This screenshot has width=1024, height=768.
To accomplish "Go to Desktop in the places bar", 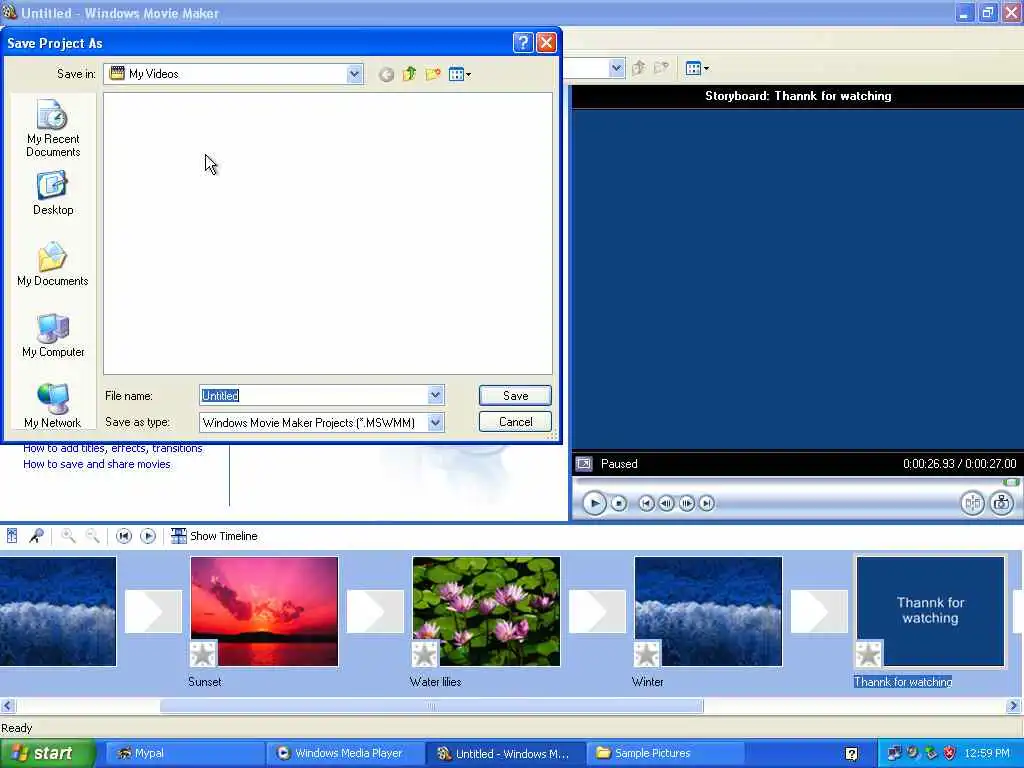I will 53,193.
